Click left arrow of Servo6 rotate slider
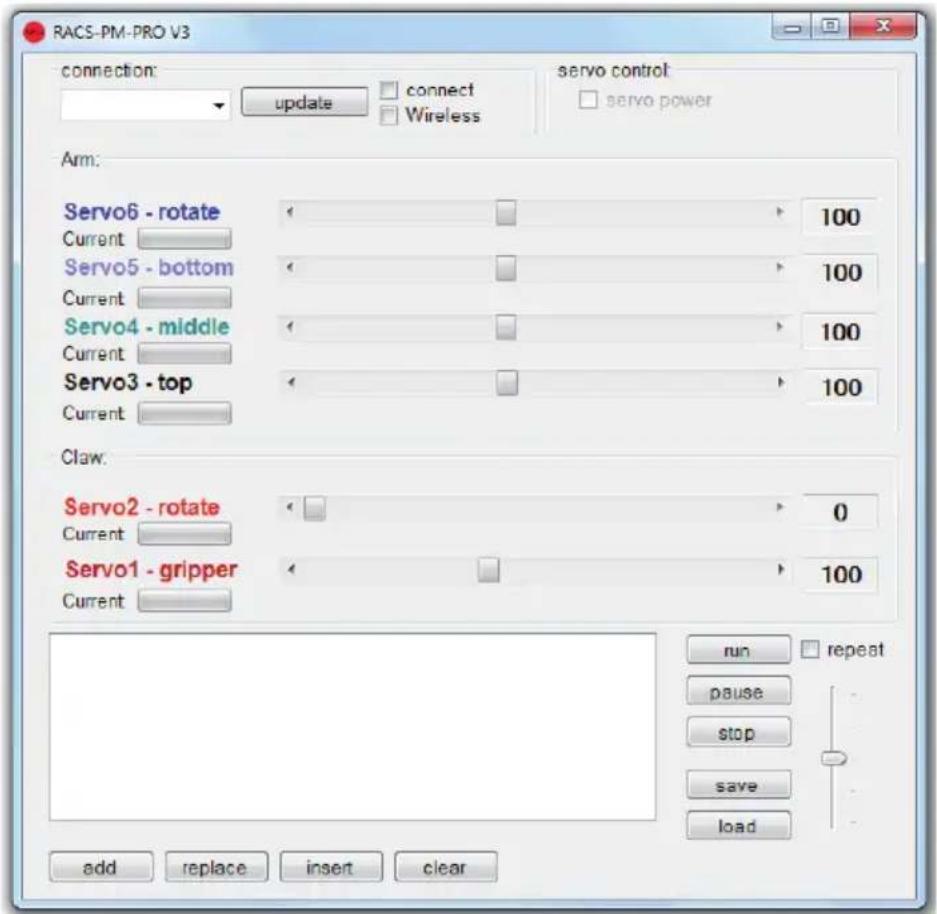This screenshot has height=914, width=937. (x=290, y=212)
